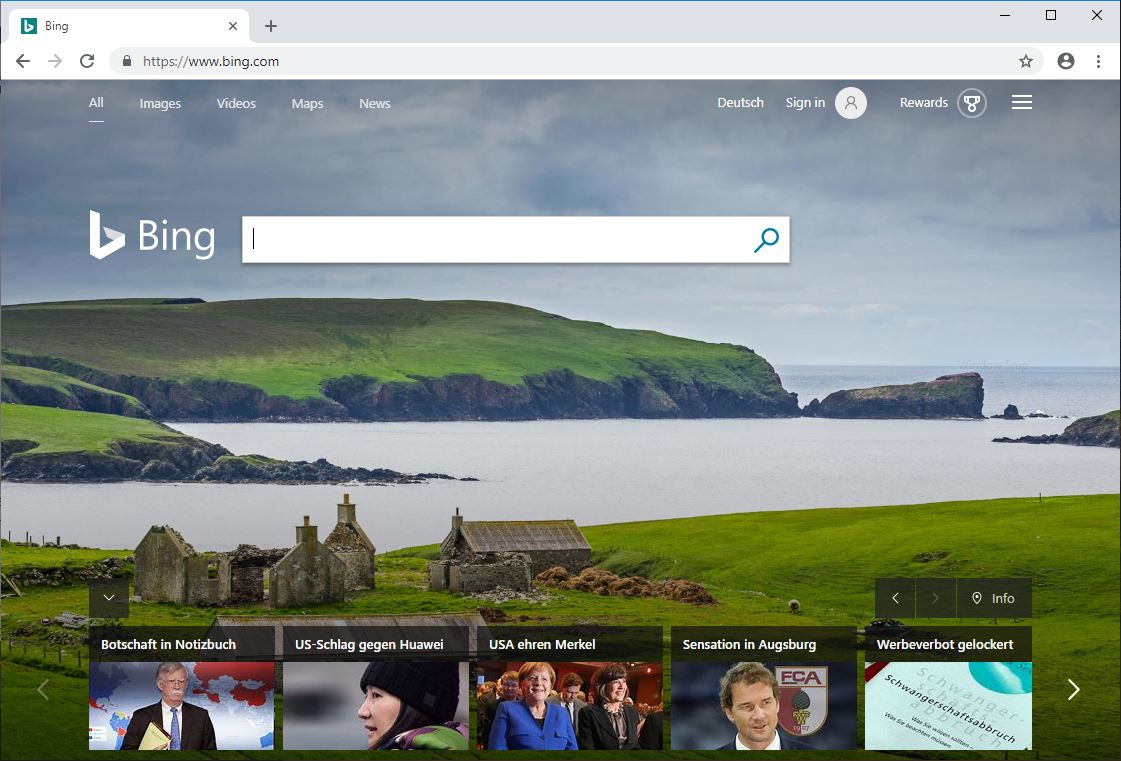1121x761 pixels.
Task: Switch language to Deutsch
Action: pos(740,103)
